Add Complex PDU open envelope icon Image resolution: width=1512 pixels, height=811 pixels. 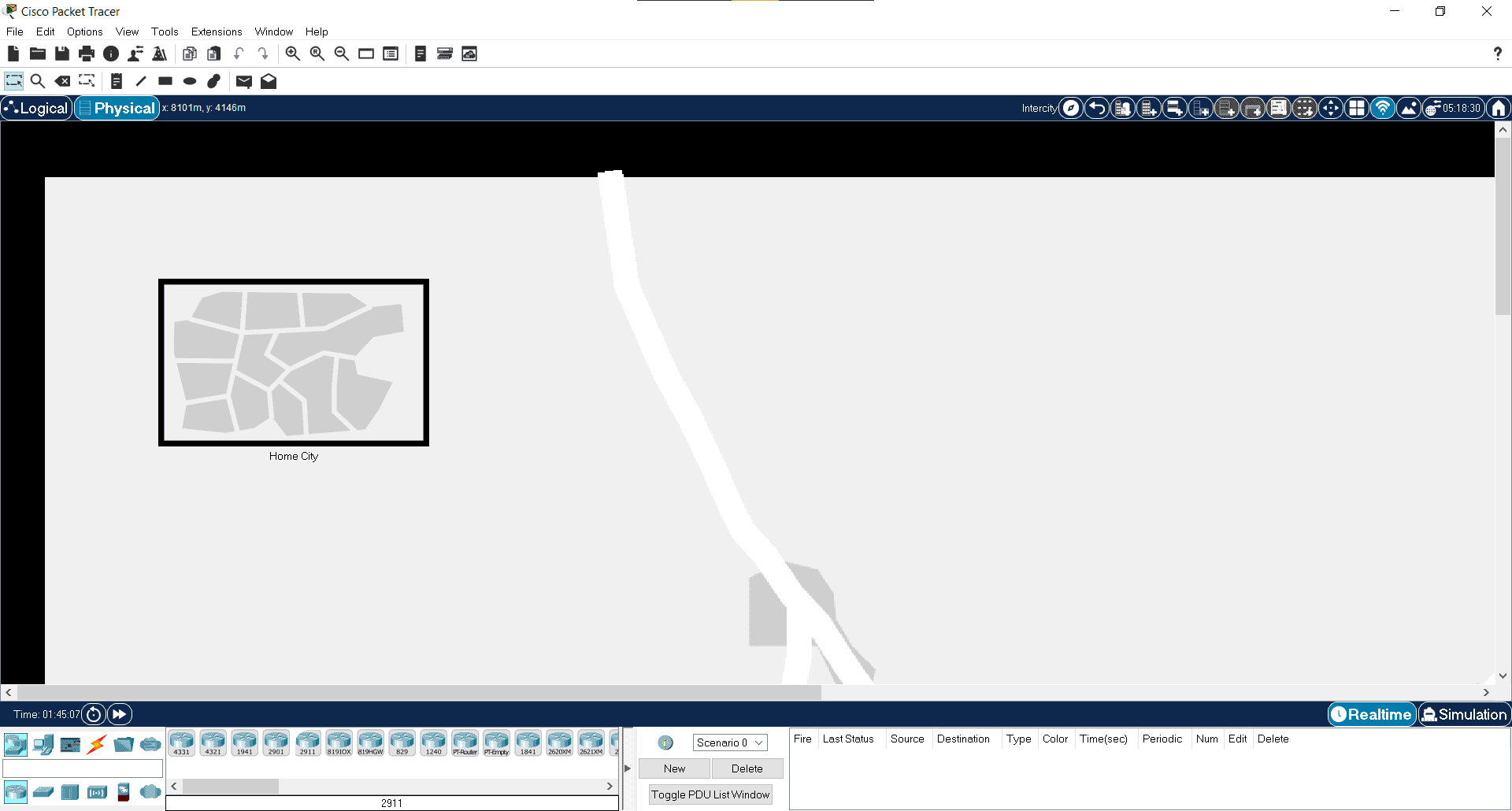269,81
